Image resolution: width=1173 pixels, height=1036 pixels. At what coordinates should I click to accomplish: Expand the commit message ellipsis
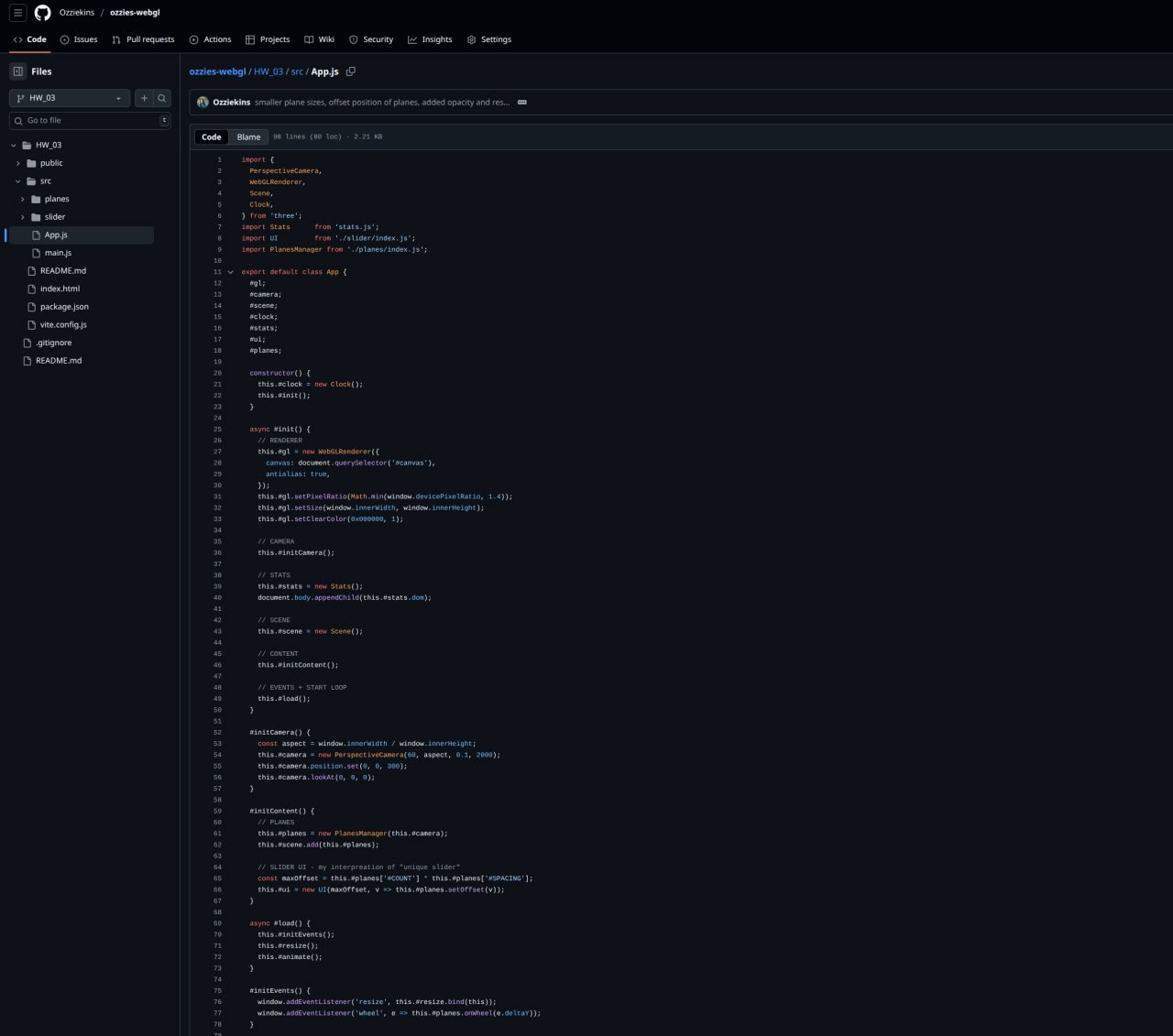522,103
